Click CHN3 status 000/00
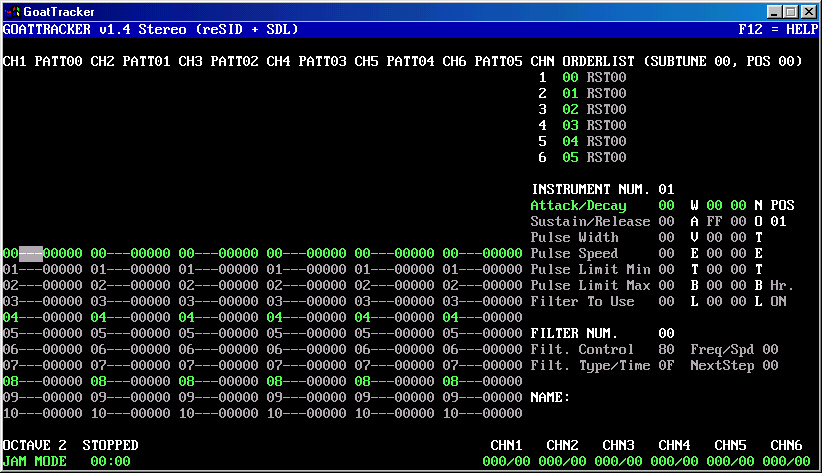The image size is (822, 473). pos(619,461)
